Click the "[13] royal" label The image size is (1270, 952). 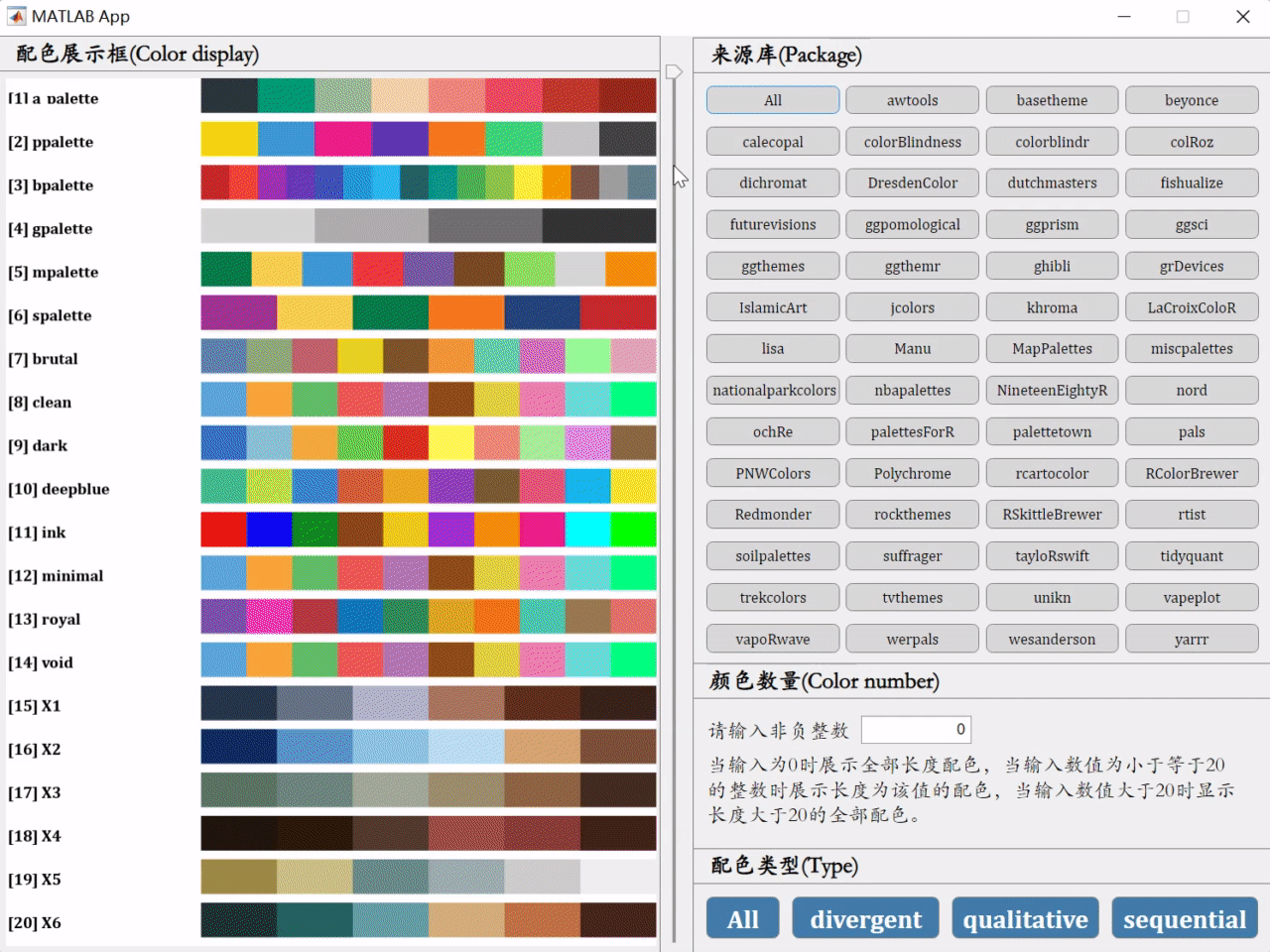pos(45,619)
